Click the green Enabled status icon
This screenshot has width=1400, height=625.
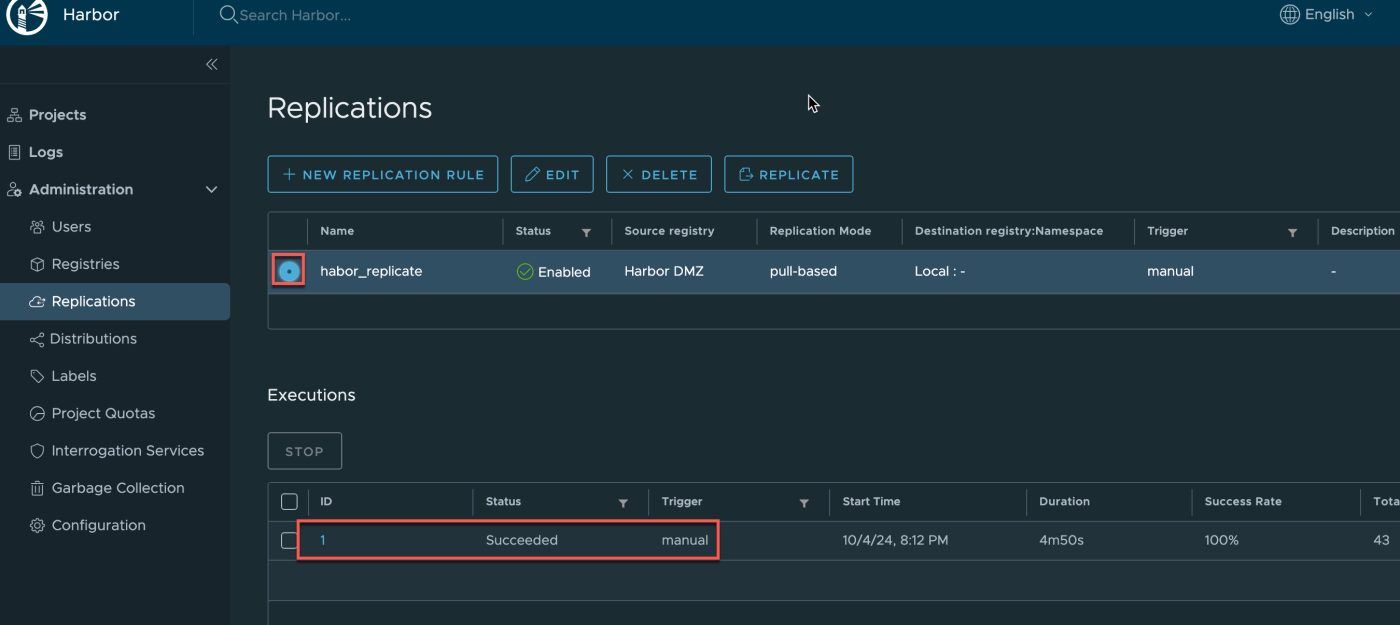click(x=525, y=272)
